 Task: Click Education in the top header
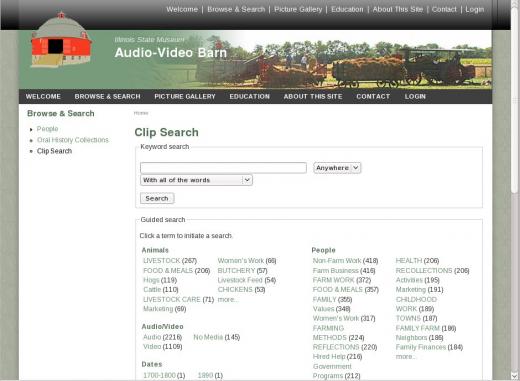pos(347,9)
